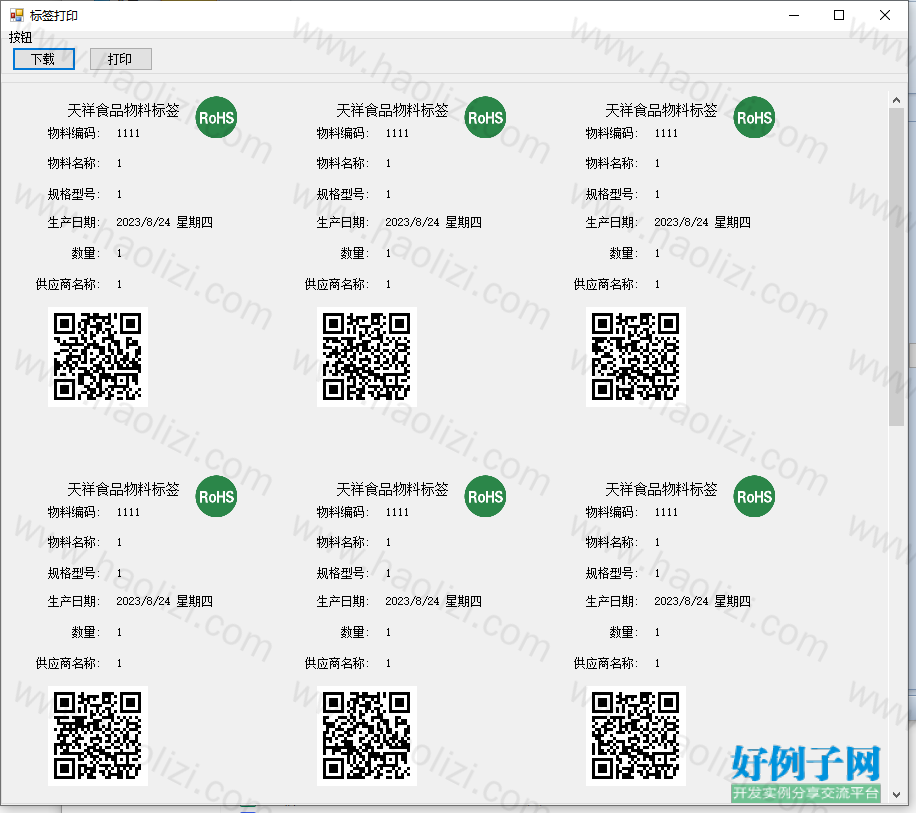Click RoHS badge on top-row middle label

coord(485,117)
